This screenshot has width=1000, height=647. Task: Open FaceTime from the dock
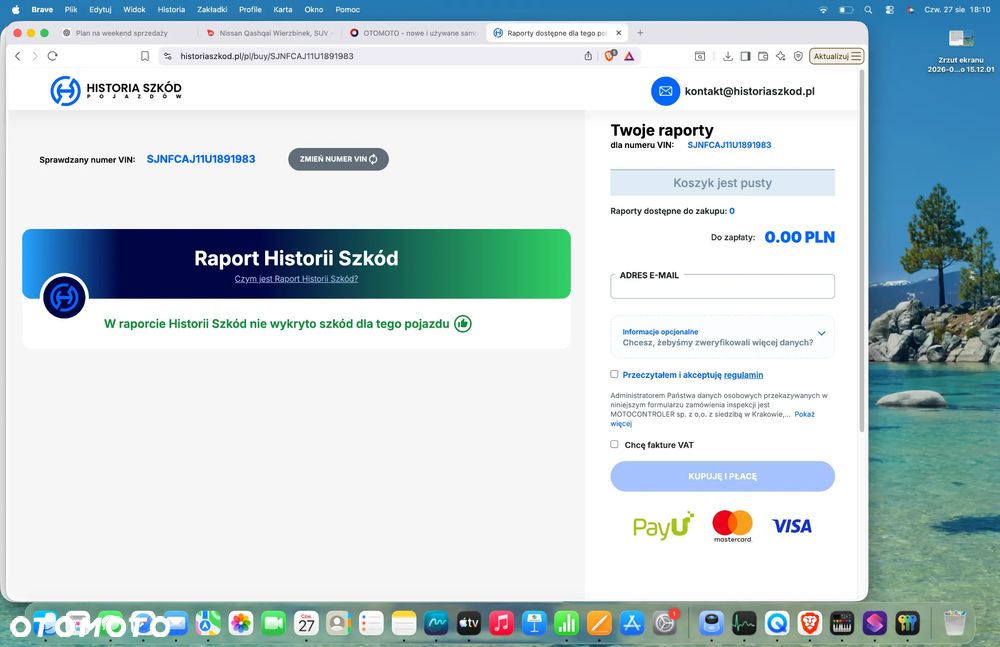(274, 623)
